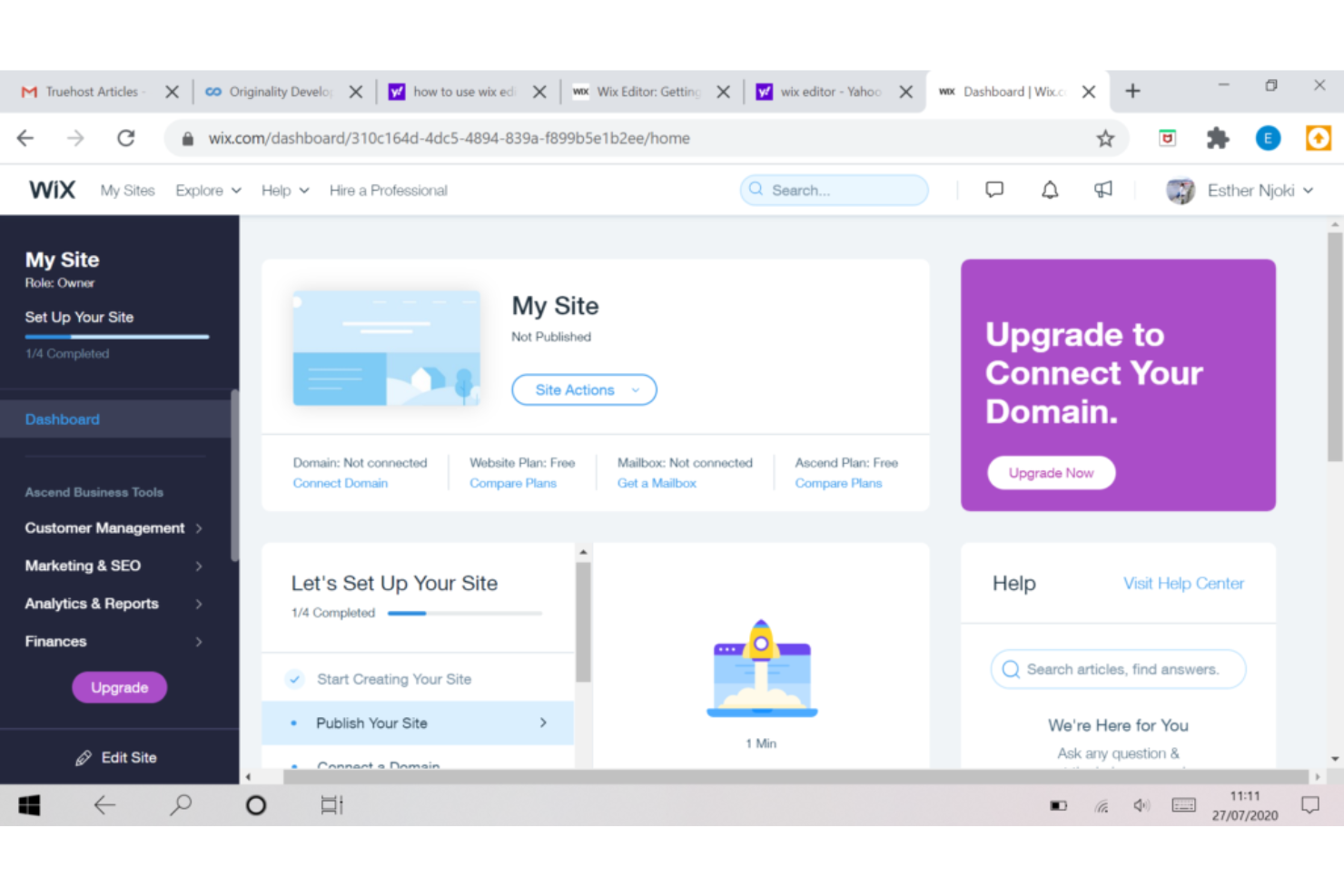Click the Chrome profile E icon
1344x896 pixels.
click(x=1268, y=138)
